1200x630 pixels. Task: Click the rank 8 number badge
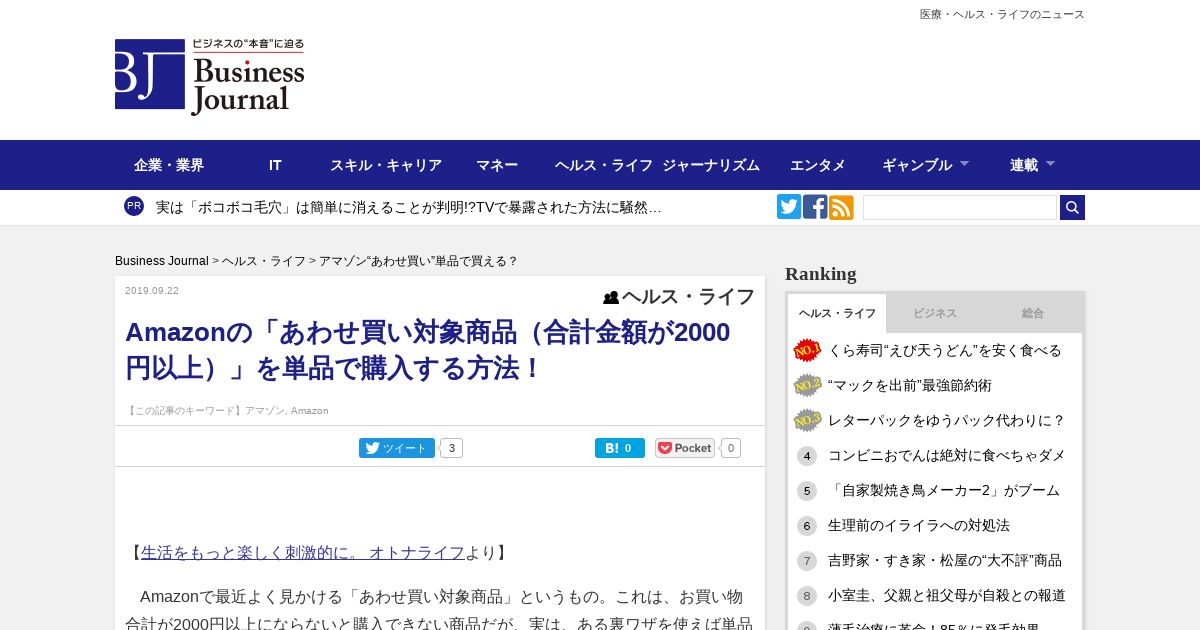807,596
